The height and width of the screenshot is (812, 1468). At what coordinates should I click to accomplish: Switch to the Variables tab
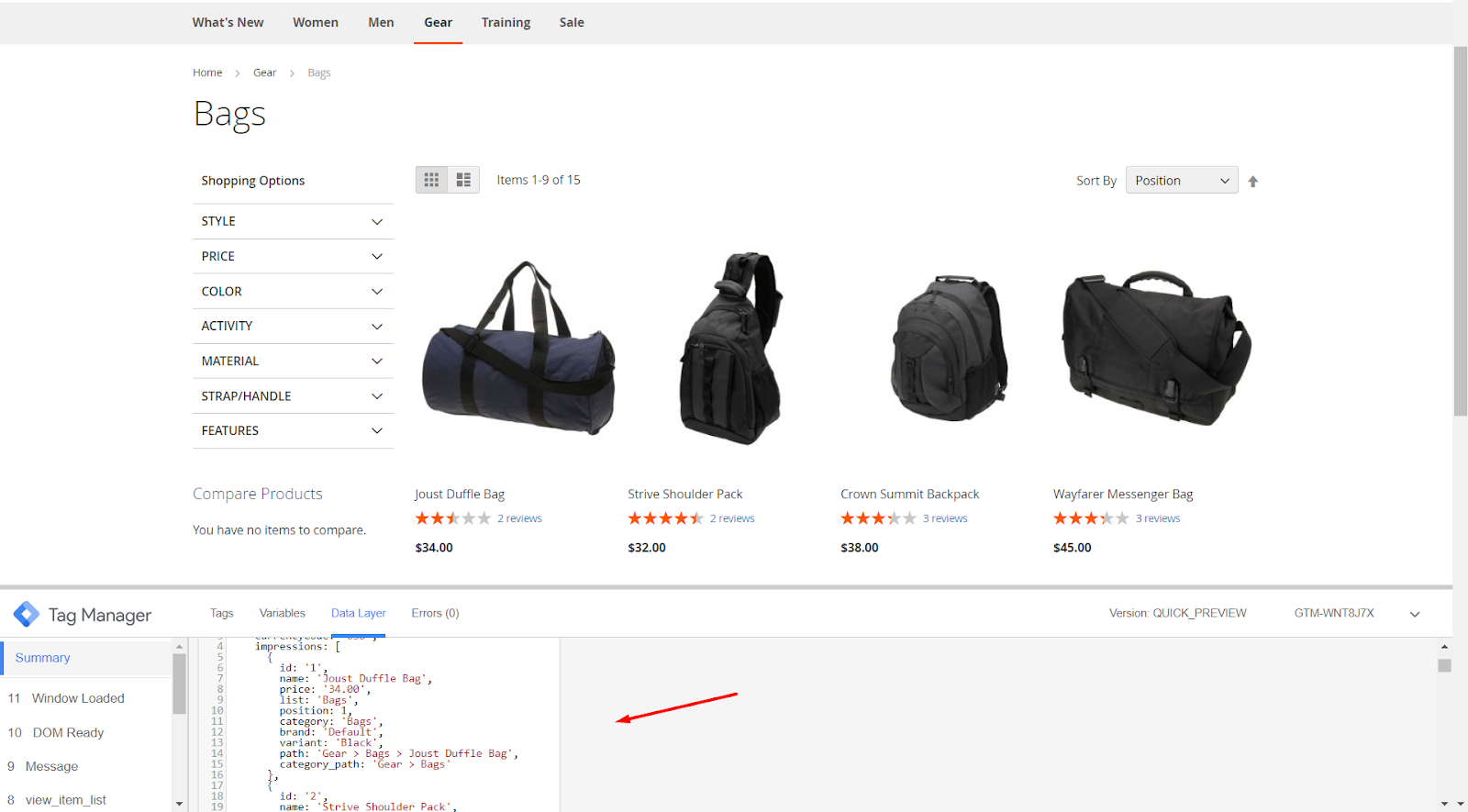[282, 613]
